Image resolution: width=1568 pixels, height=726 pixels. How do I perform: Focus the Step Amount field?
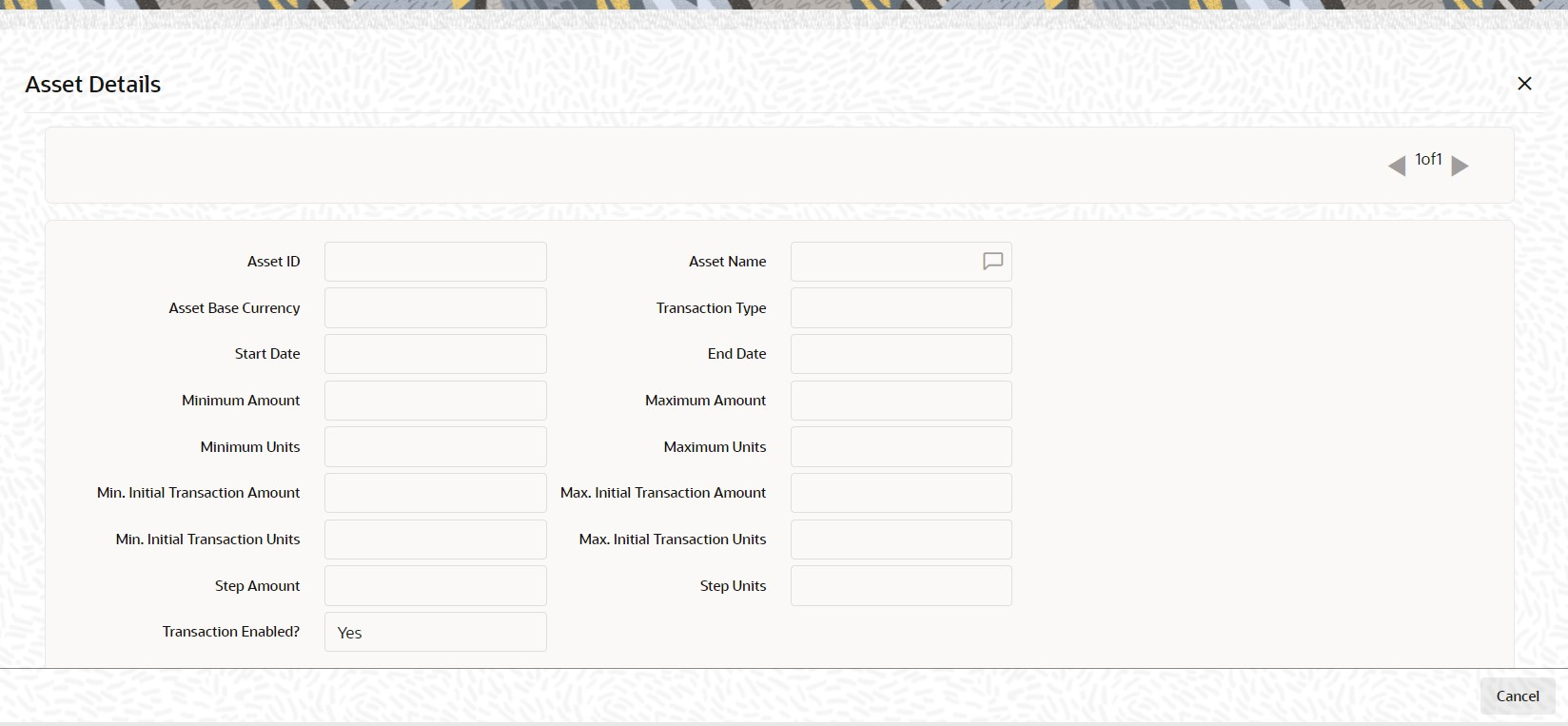pos(436,586)
